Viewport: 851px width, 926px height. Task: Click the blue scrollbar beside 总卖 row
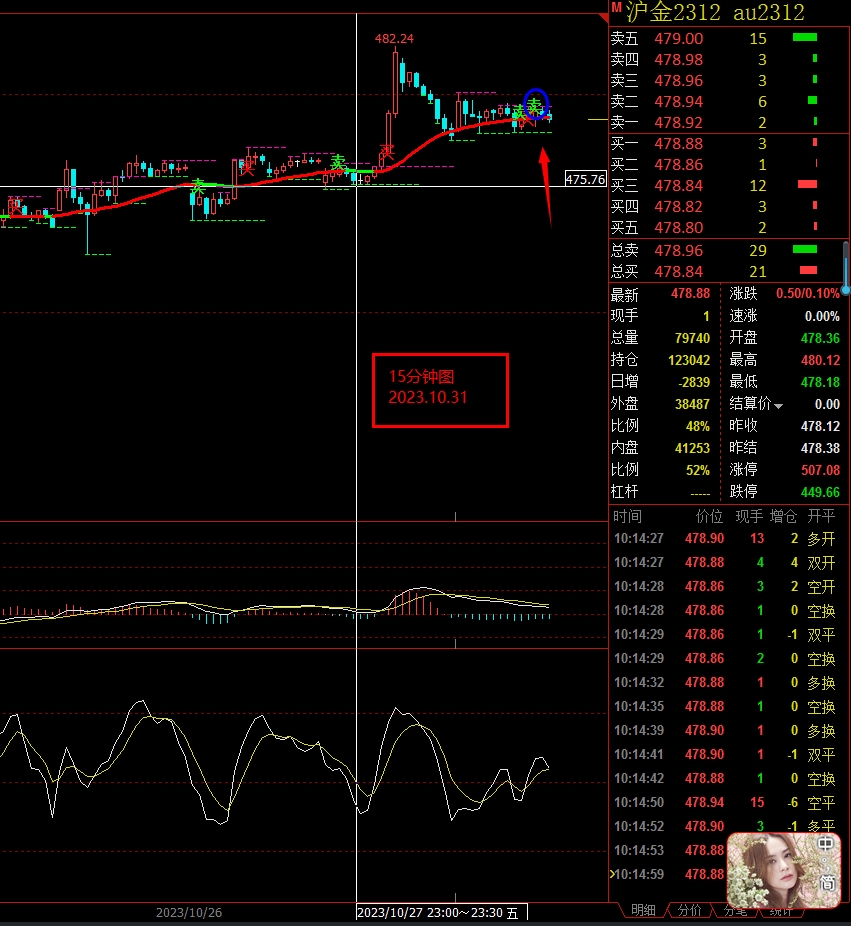point(846,268)
